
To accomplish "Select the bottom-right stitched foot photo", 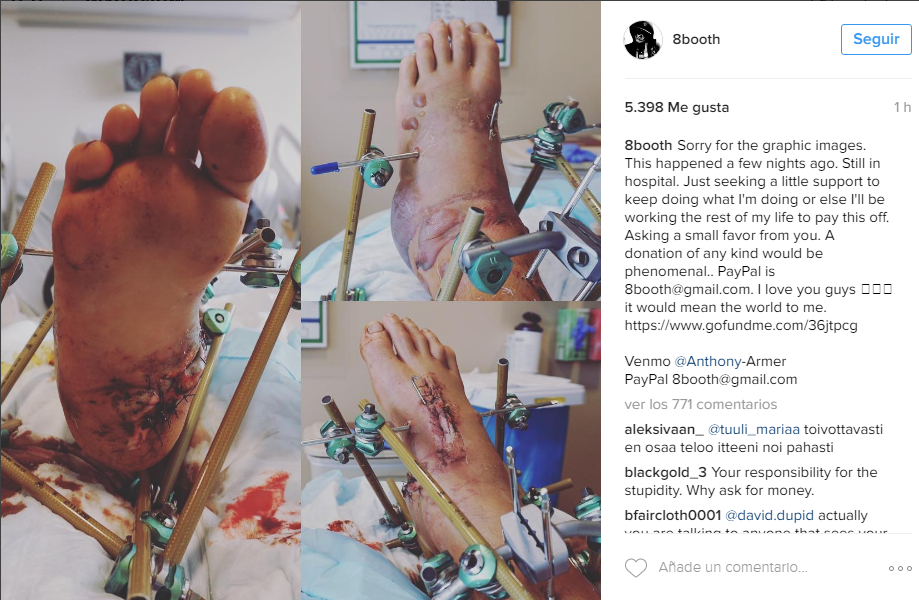I will (x=451, y=451).
